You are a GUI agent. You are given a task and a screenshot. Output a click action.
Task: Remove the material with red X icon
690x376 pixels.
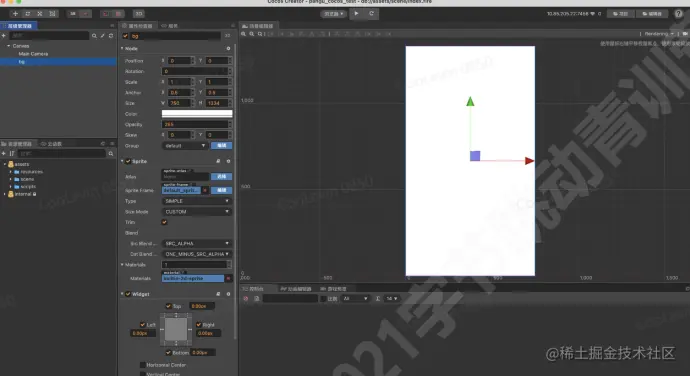tap(228, 278)
